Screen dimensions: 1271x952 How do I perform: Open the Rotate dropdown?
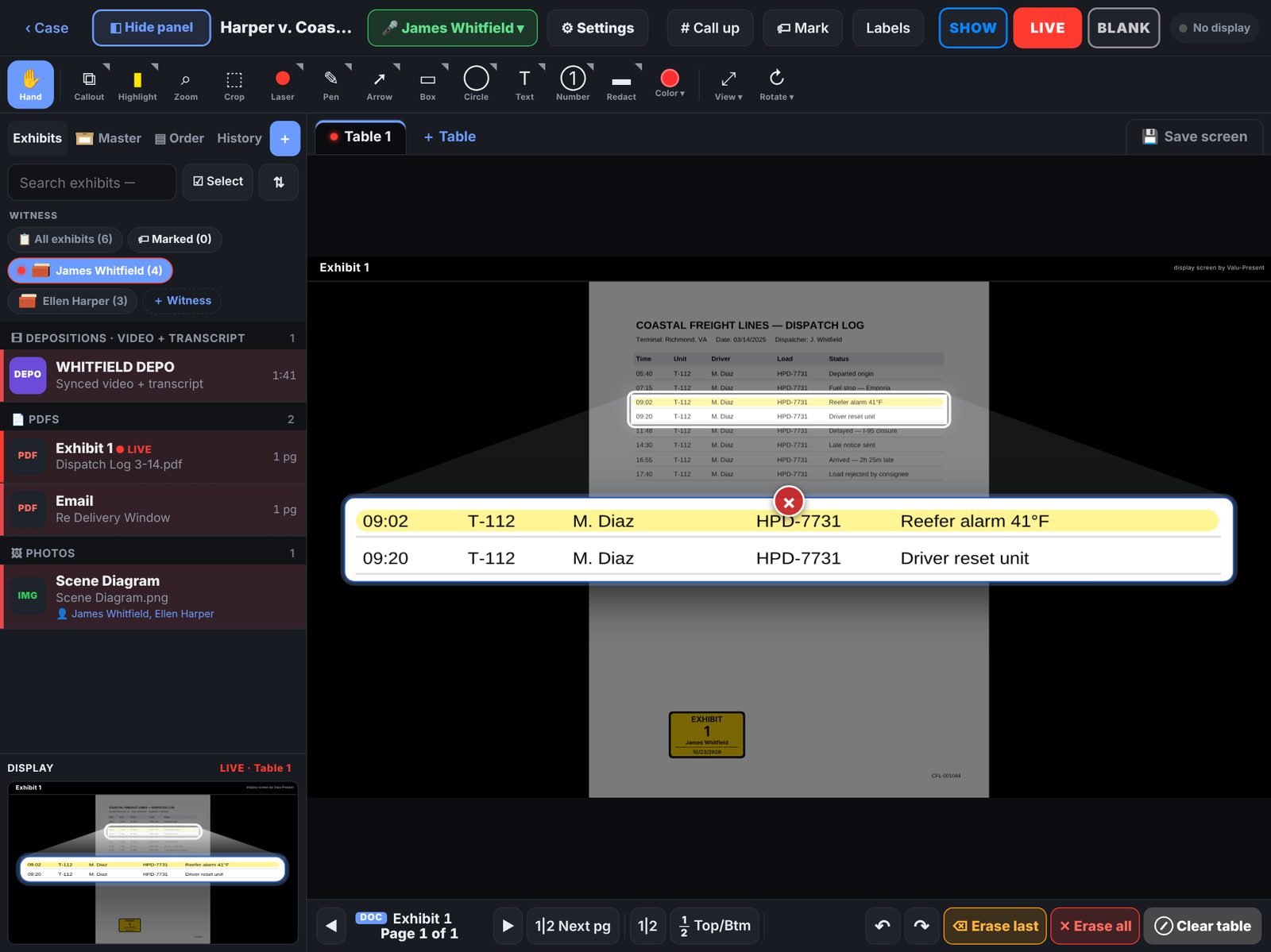[777, 84]
